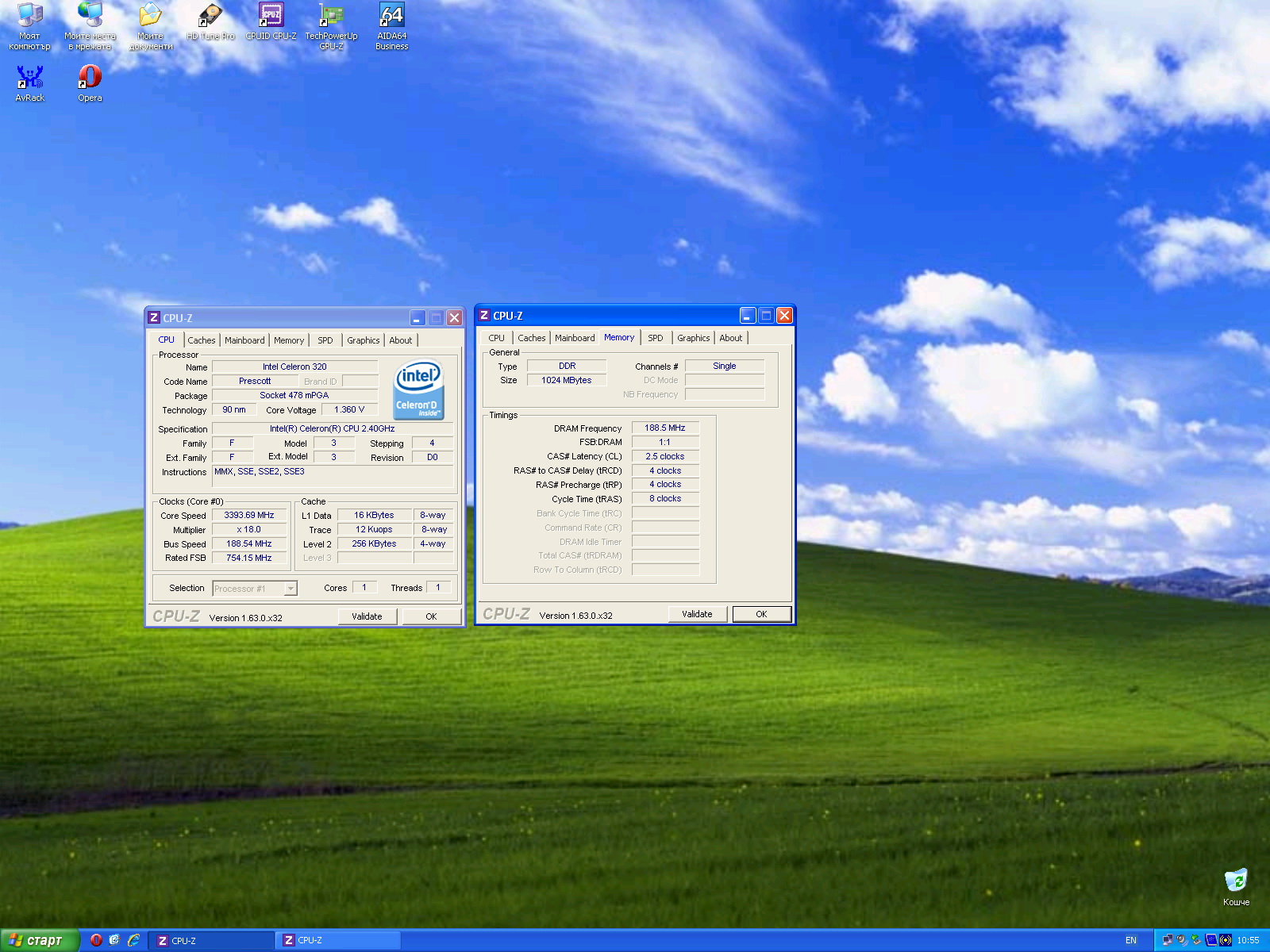Expand the Processor #1 selection dropdown

point(291,589)
